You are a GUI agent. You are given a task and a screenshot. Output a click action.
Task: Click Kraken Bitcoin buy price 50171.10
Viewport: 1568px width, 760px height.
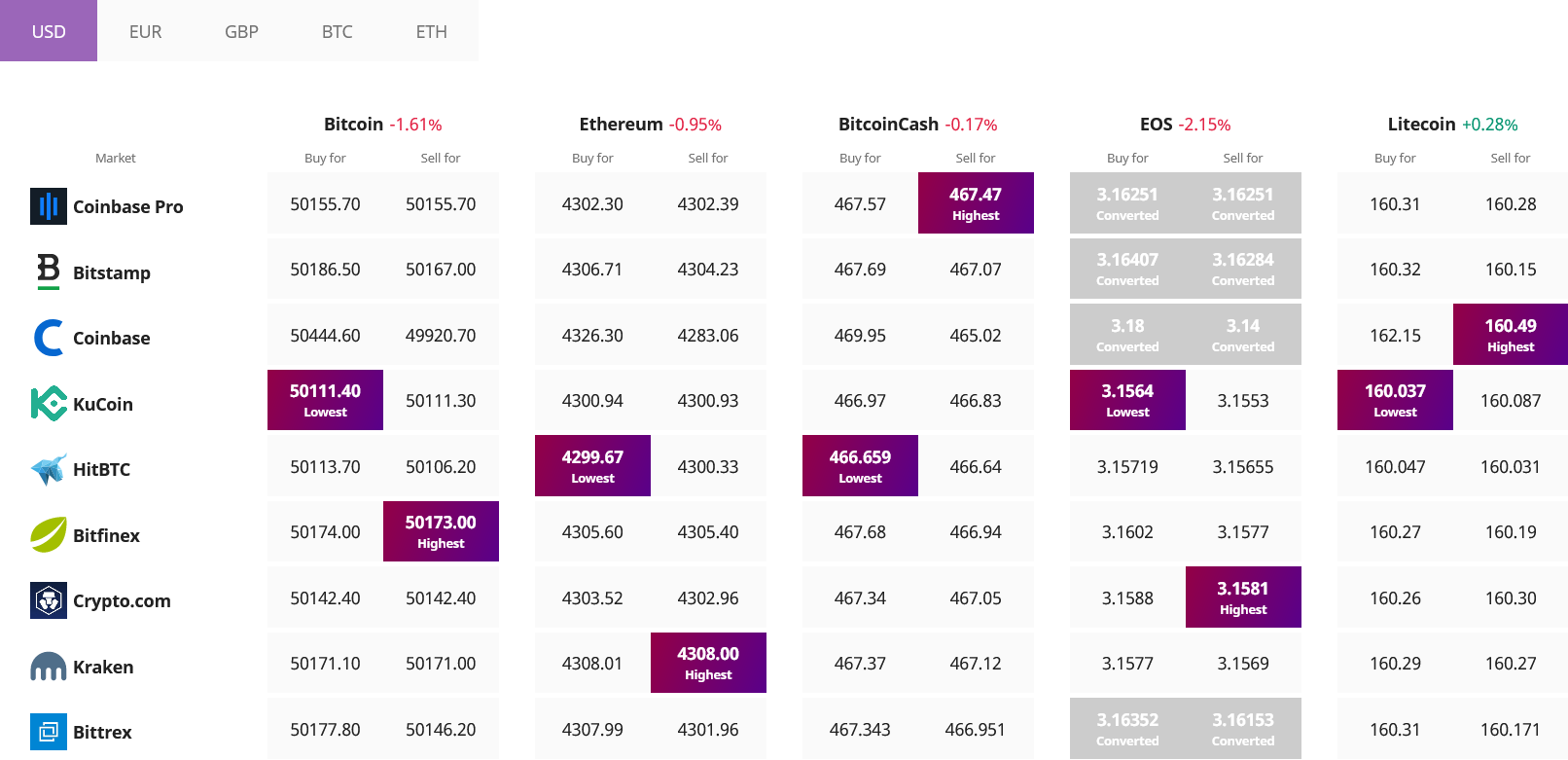(x=325, y=664)
